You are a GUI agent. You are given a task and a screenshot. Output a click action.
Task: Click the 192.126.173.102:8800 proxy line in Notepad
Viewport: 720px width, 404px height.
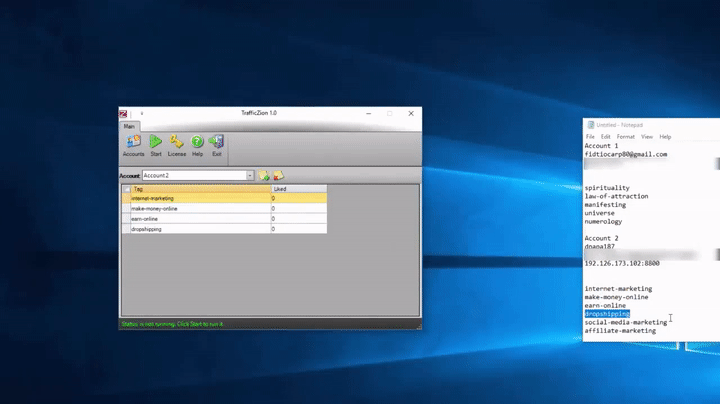(x=622, y=264)
